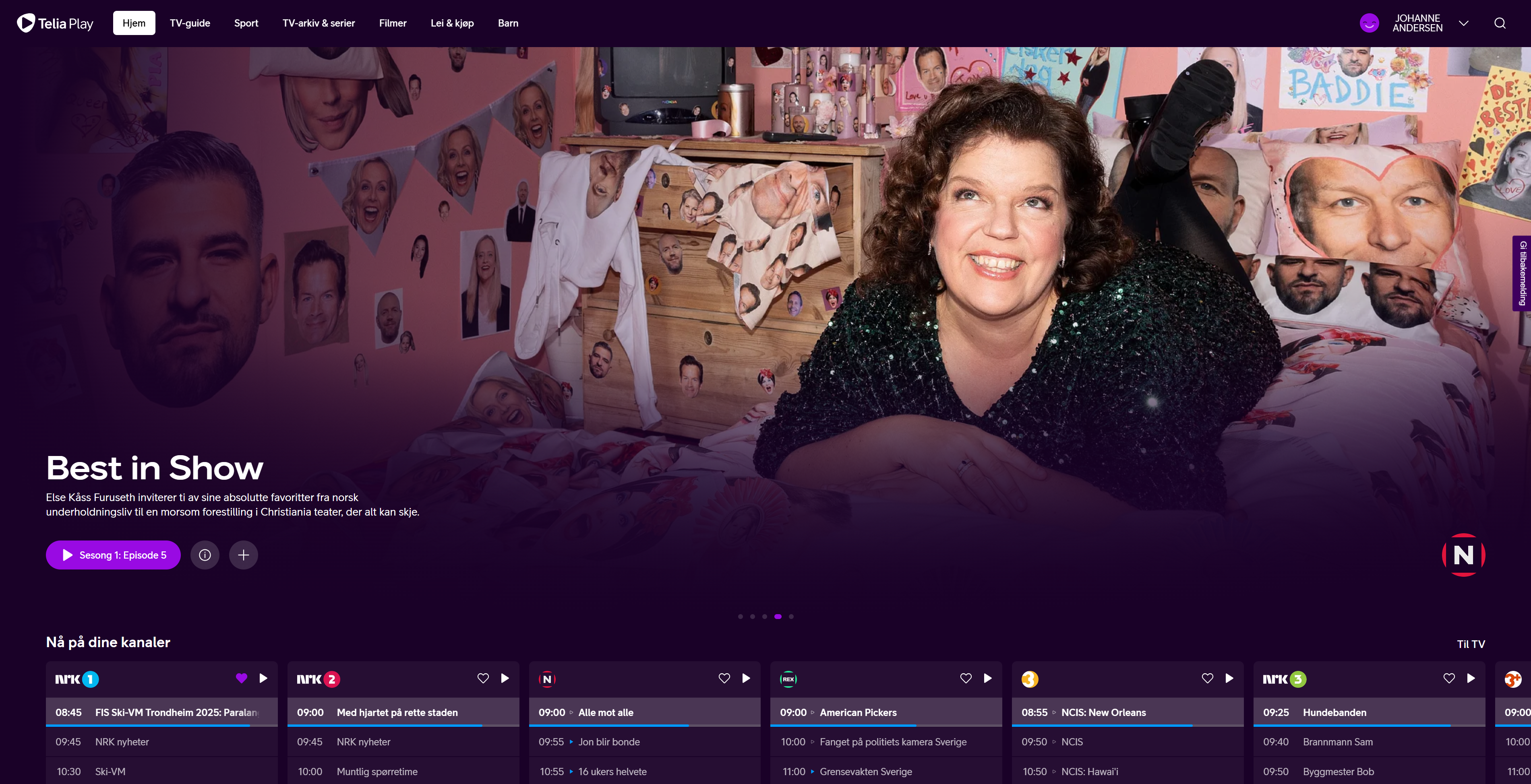Click the TV3 channel logo
This screenshot has height=784, width=1531.
click(1029, 679)
